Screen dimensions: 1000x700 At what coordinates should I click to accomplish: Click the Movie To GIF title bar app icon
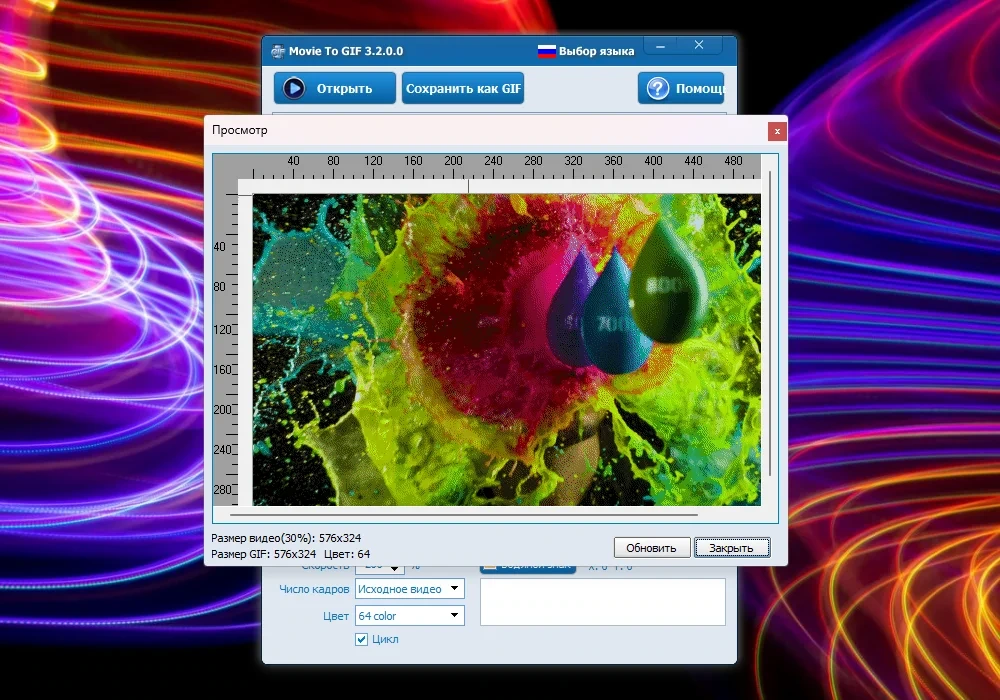pyautogui.click(x=278, y=52)
